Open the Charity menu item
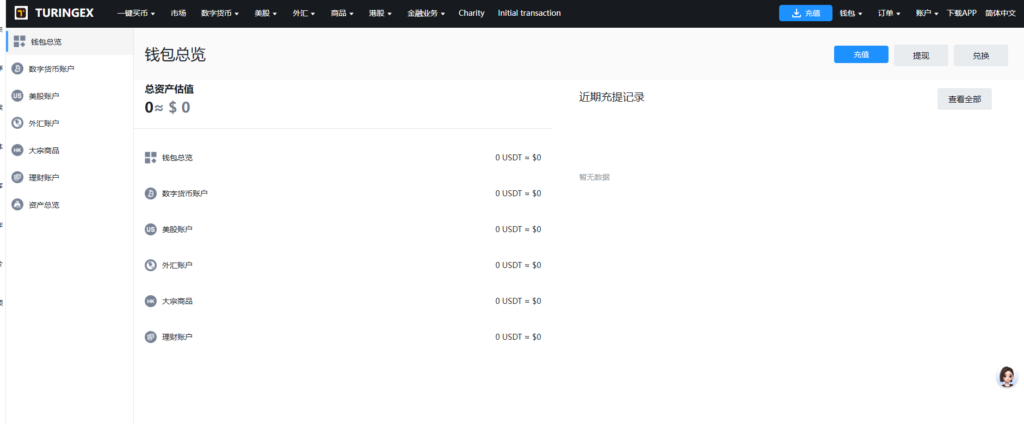This screenshot has height=424, width=1024. [x=471, y=13]
